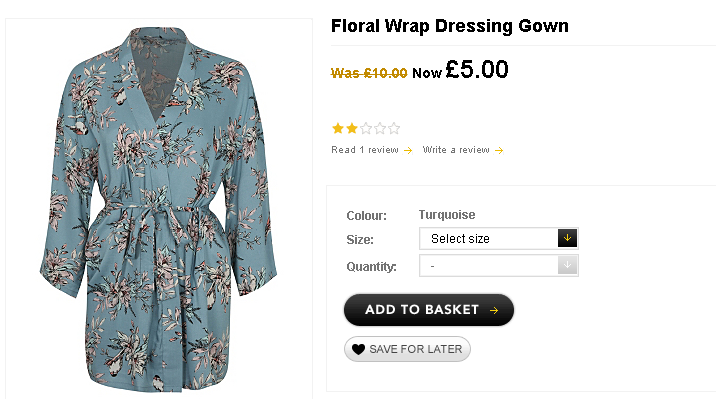The height and width of the screenshot is (399, 716).
Task: Click the grey arrow on Quantity selector
Action: pos(567,265)
